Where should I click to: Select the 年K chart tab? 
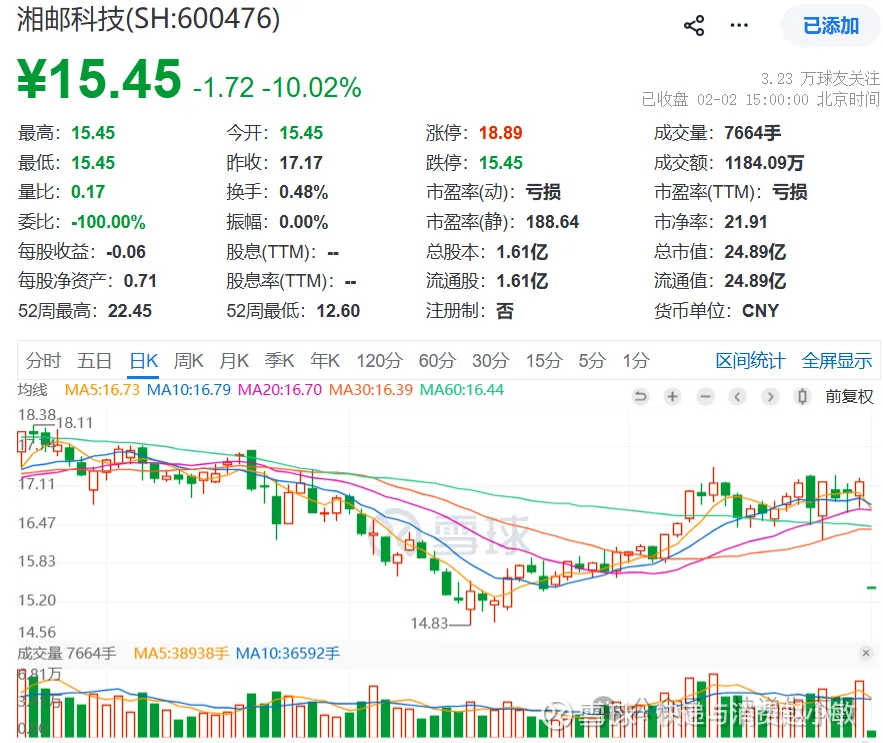(325, 360)
